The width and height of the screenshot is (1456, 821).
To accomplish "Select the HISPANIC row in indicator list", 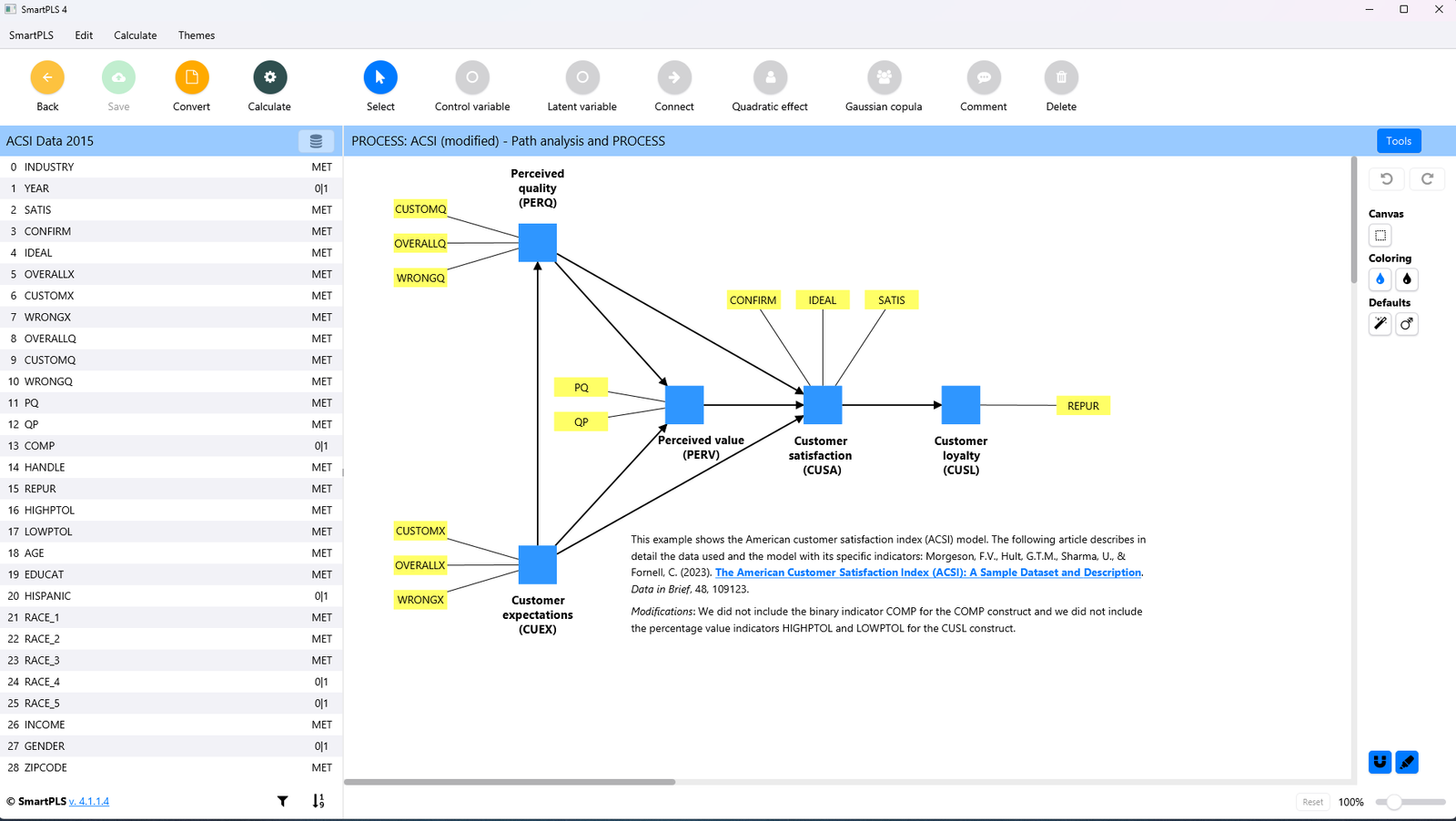I will click(171, 596).
